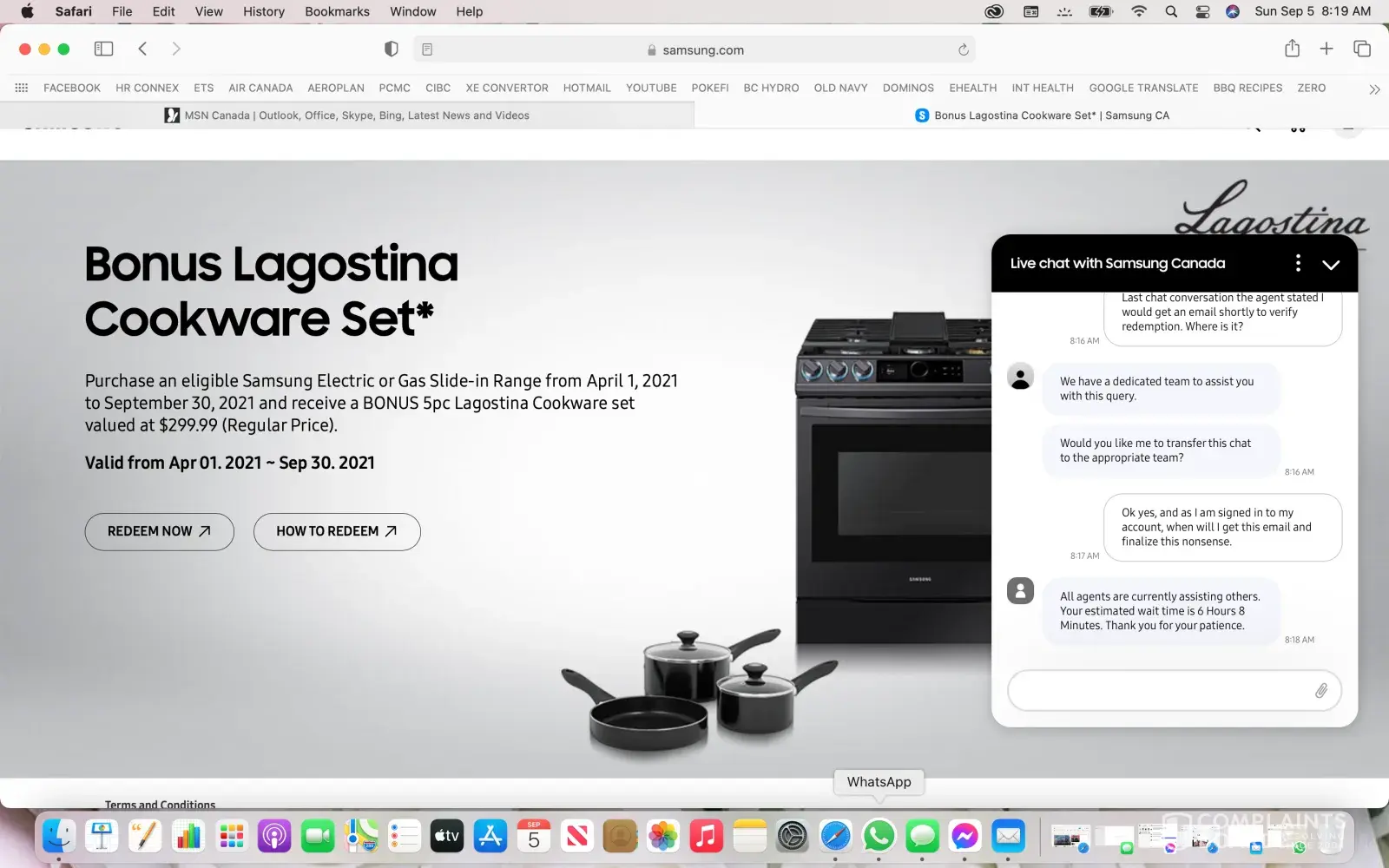Type in the live chat message field
The height and width of the screenshot is (868, 1389).
tap(1159, 690)
